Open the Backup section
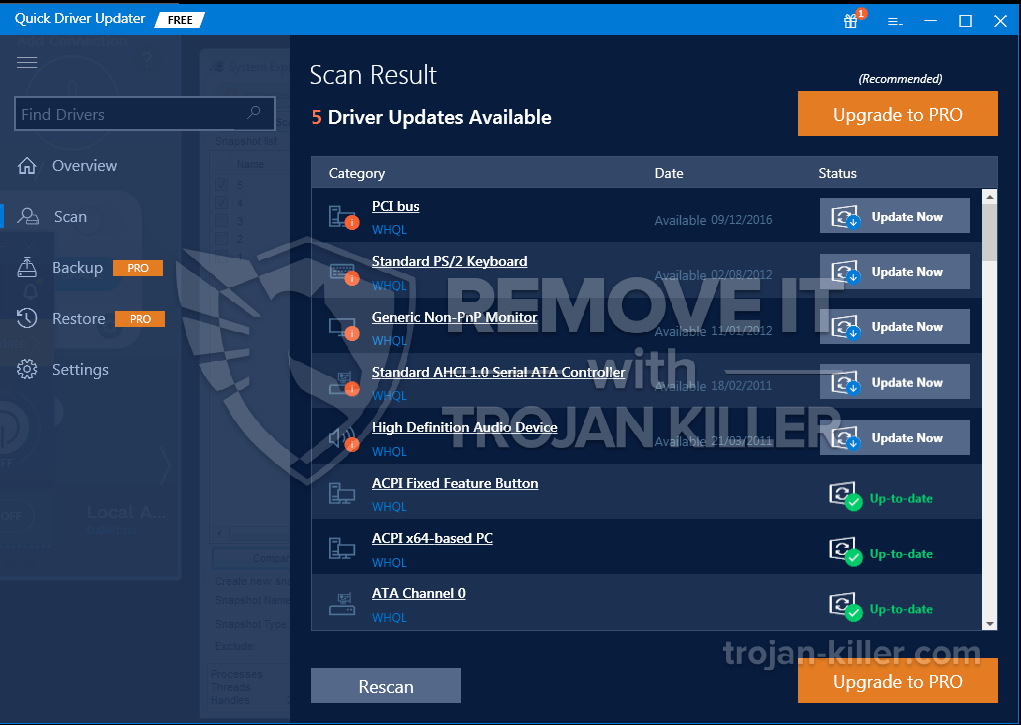Image resolution: width=1021 pixels, height=725 pixels. [x=77, y=268]
